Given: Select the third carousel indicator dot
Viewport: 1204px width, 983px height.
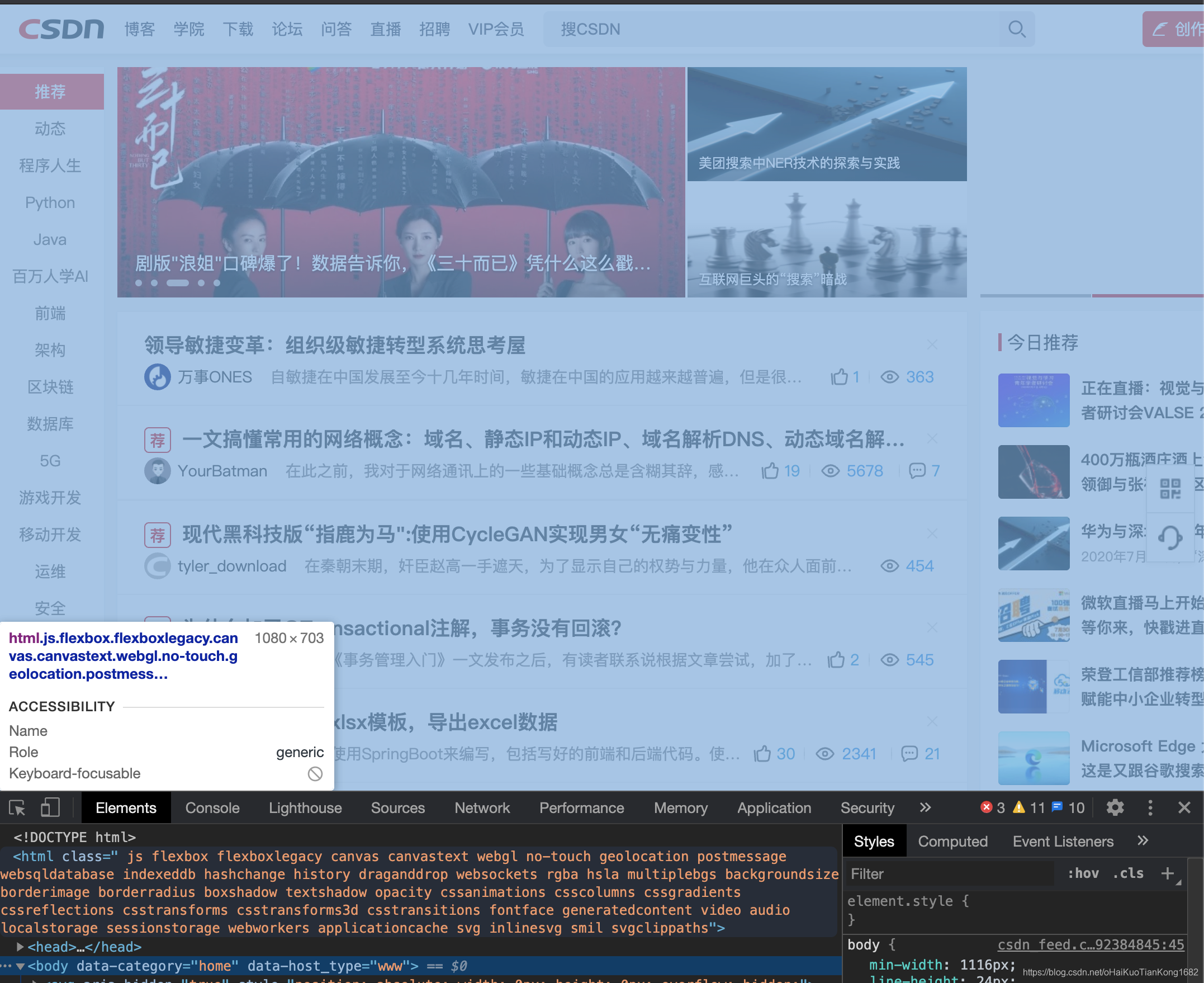Looking at the screenshot, I should coord(177,282).
